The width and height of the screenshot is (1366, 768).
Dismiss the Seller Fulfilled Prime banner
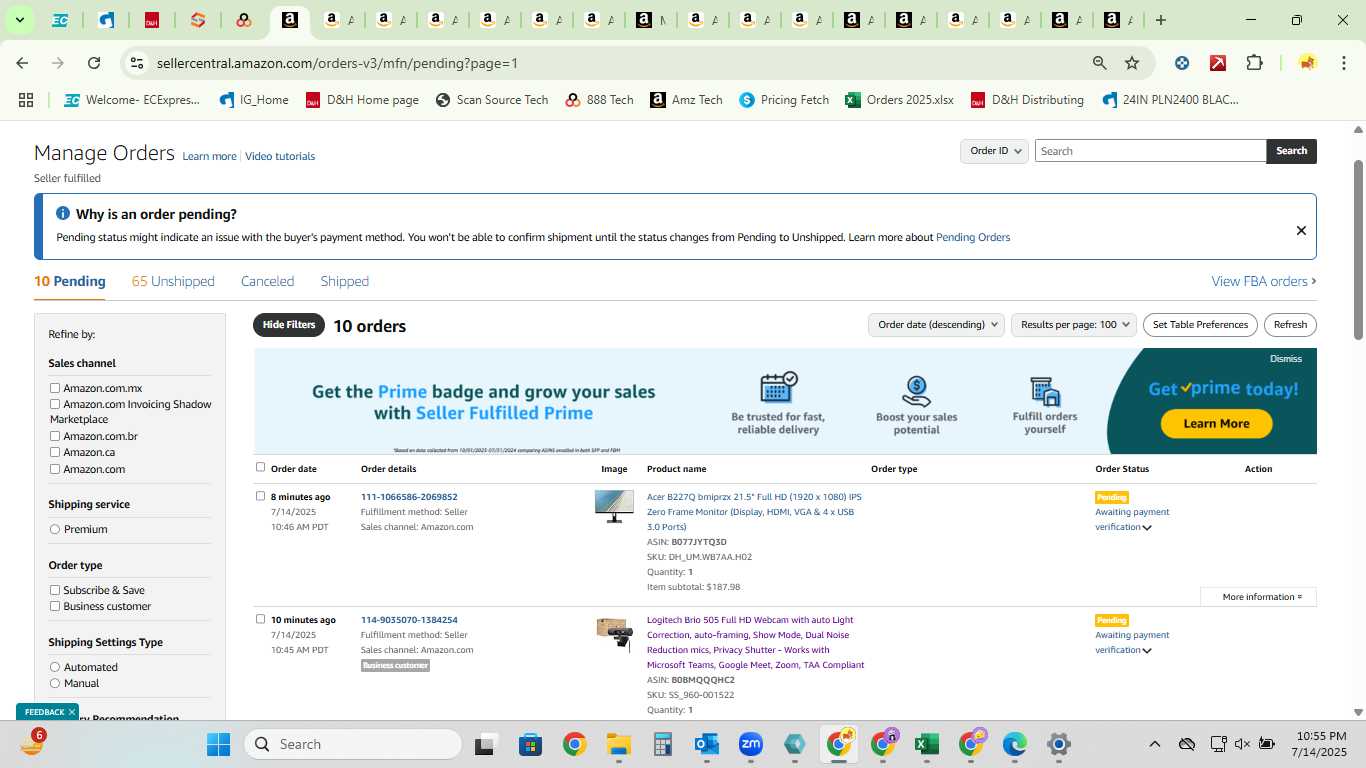pos(1286,359)
